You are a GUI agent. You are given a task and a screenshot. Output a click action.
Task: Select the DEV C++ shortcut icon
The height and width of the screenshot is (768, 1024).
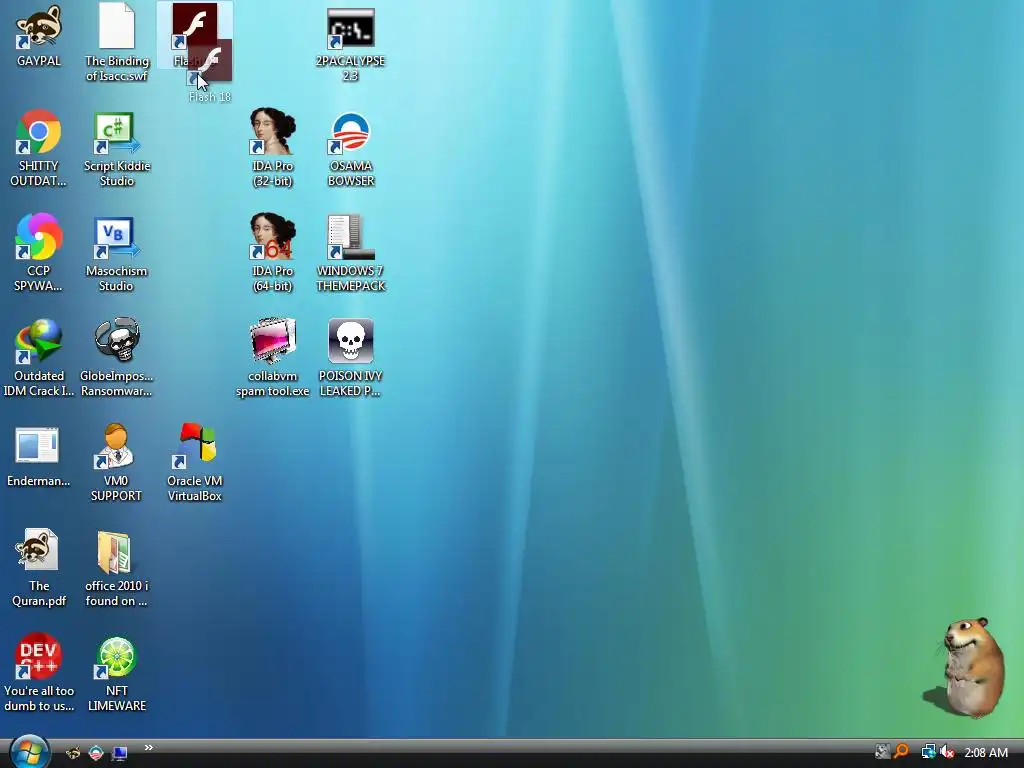(39, 673)
